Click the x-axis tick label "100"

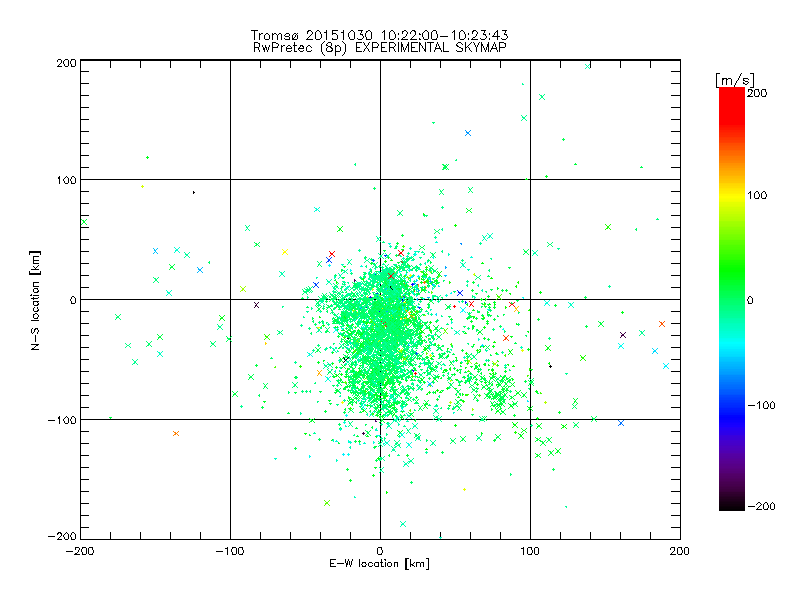[530, 551]
